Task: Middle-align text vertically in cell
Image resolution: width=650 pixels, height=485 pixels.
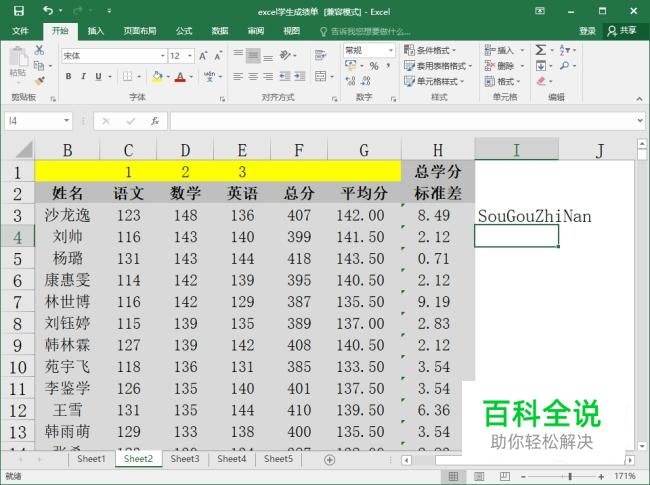Action: point(253,55)
